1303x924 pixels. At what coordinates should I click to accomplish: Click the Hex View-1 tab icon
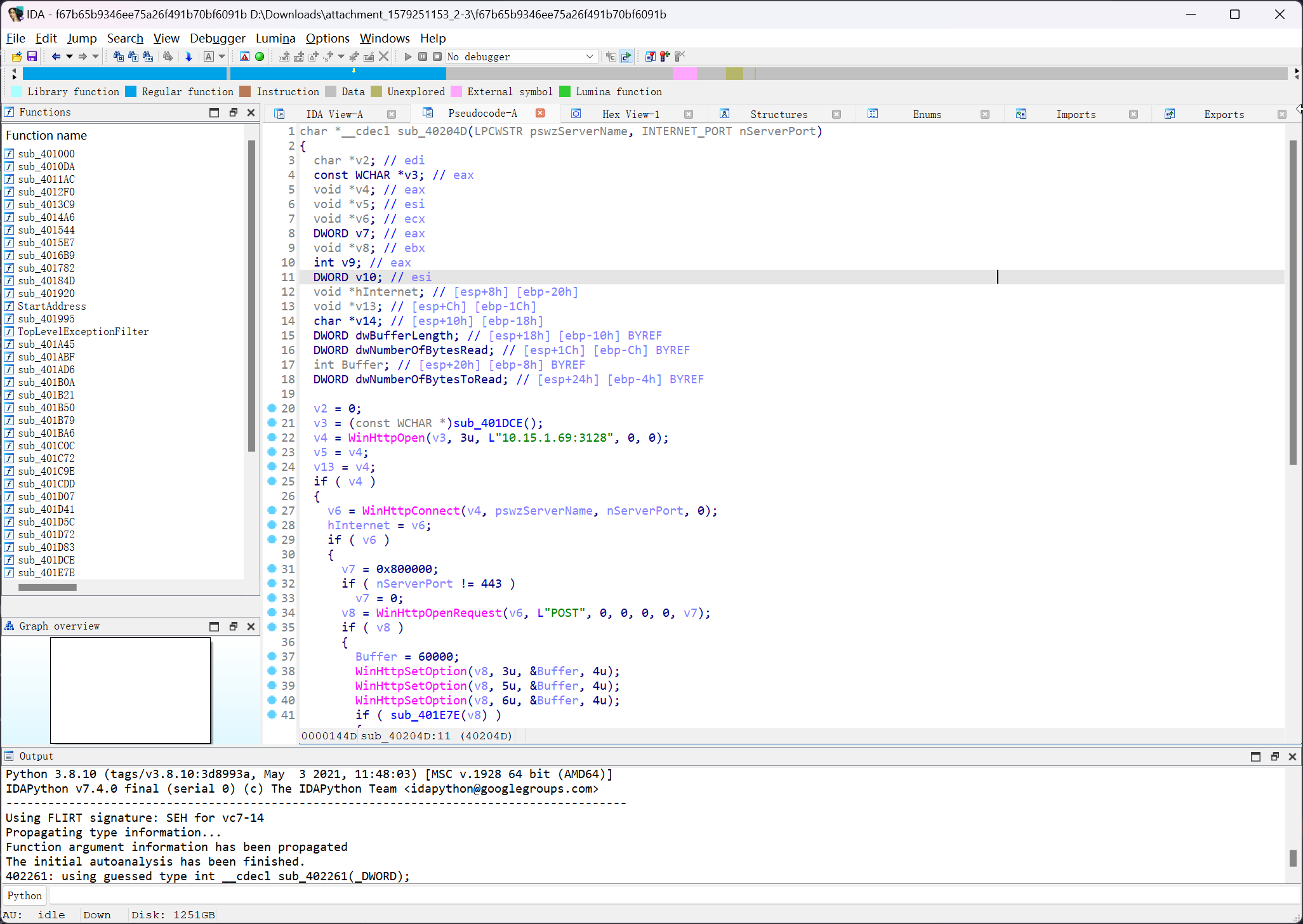click(576, 114)
